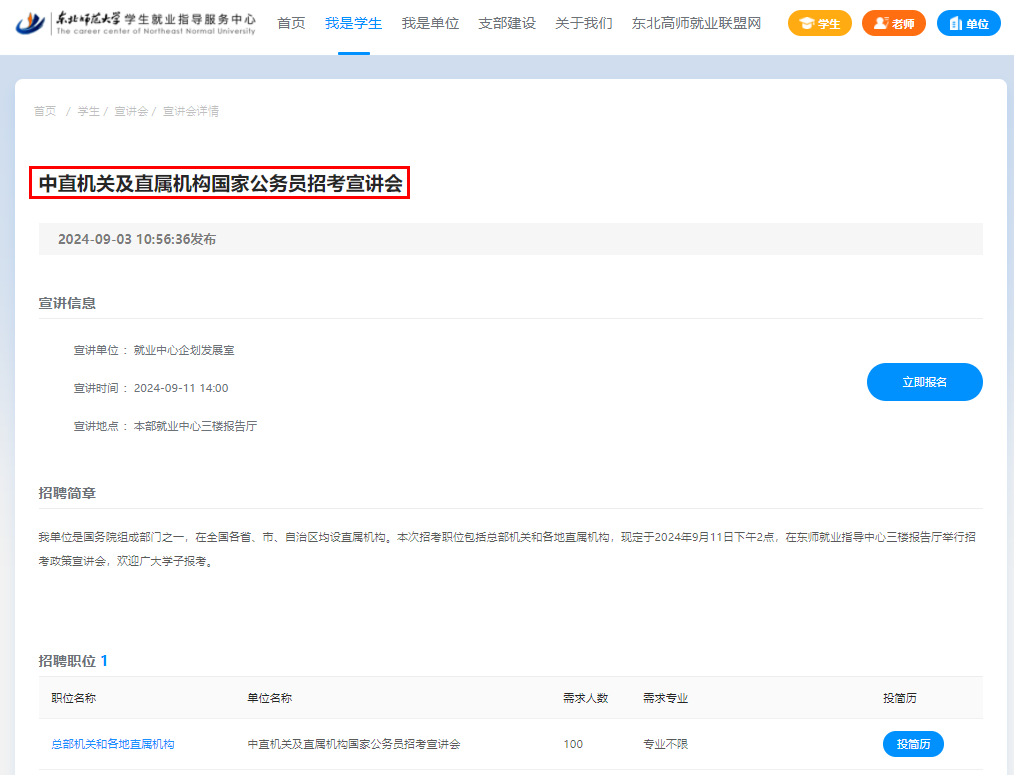Go to 我是单位 in the navigation
1014x775 pixels.
tap(430, 23)
